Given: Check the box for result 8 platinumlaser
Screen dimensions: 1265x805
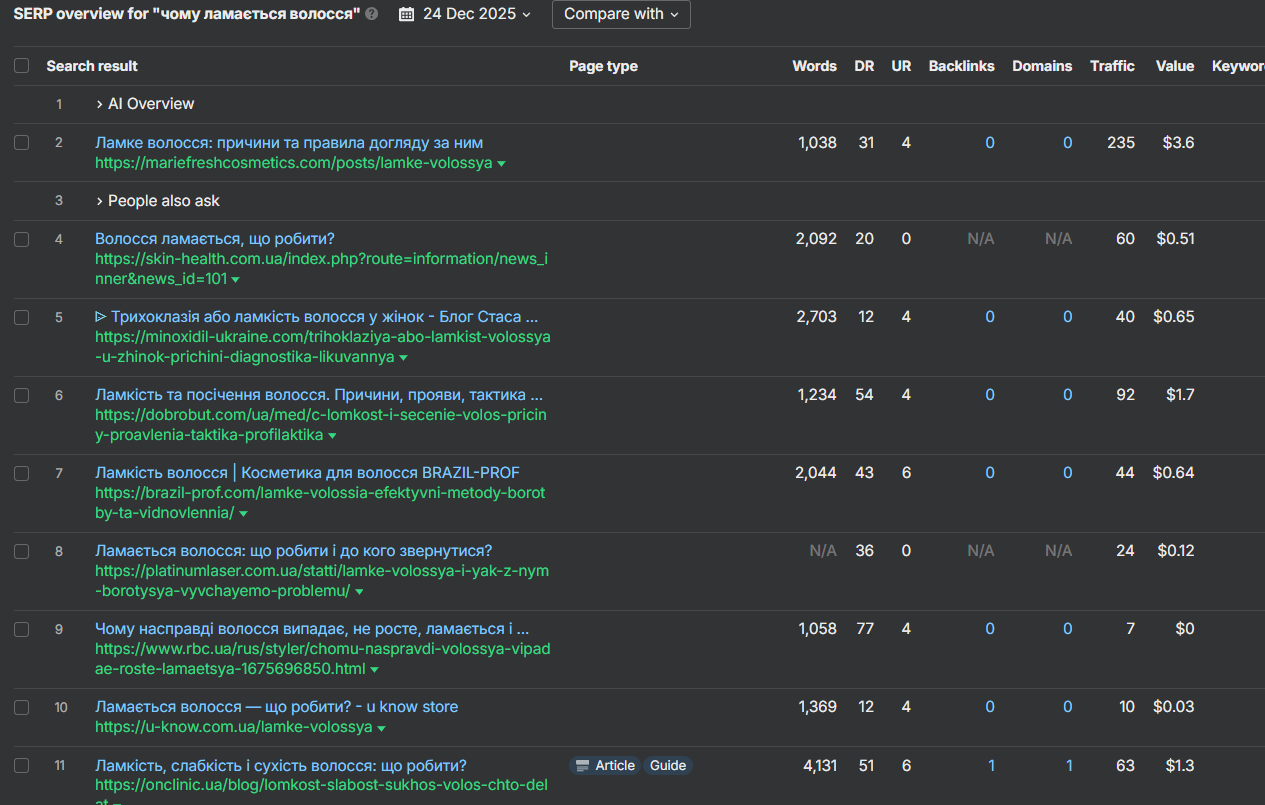Looking at the screenshot, I should tap(22, 551).
